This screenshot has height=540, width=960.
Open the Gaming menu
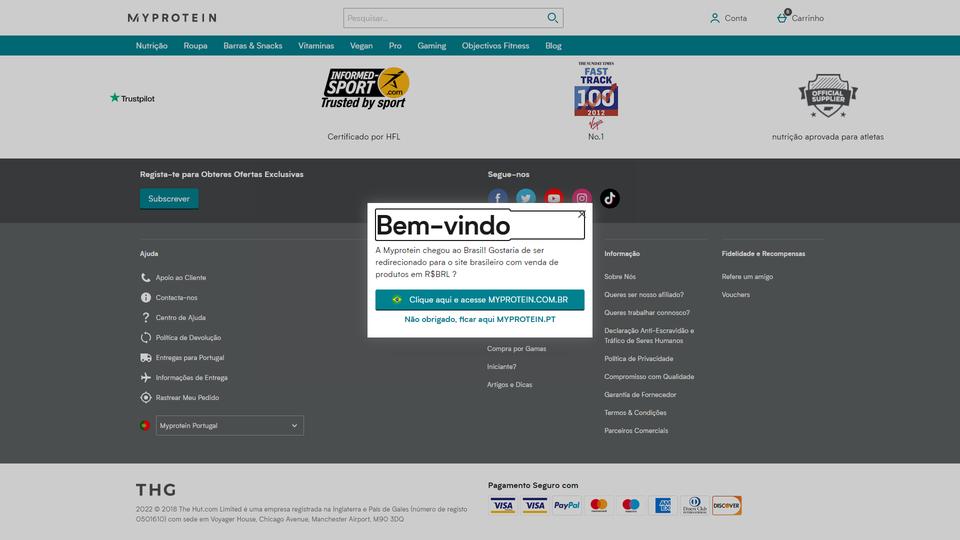(x=432, y=46)
